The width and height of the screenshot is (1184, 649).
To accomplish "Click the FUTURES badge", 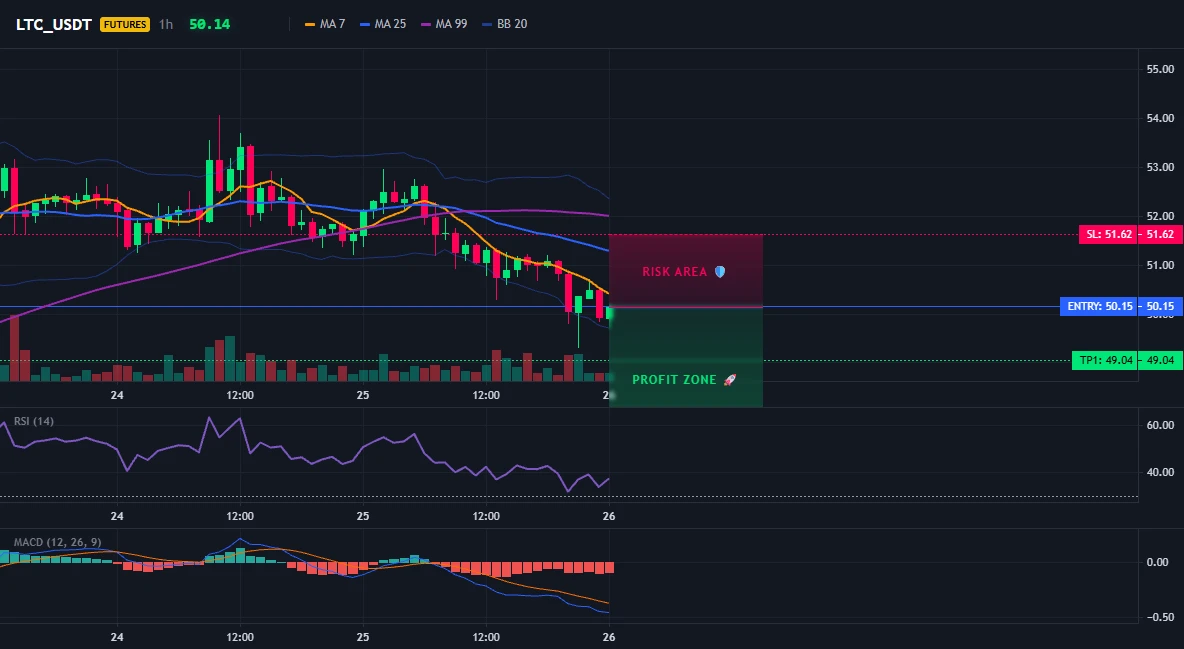I will (125, 24).
